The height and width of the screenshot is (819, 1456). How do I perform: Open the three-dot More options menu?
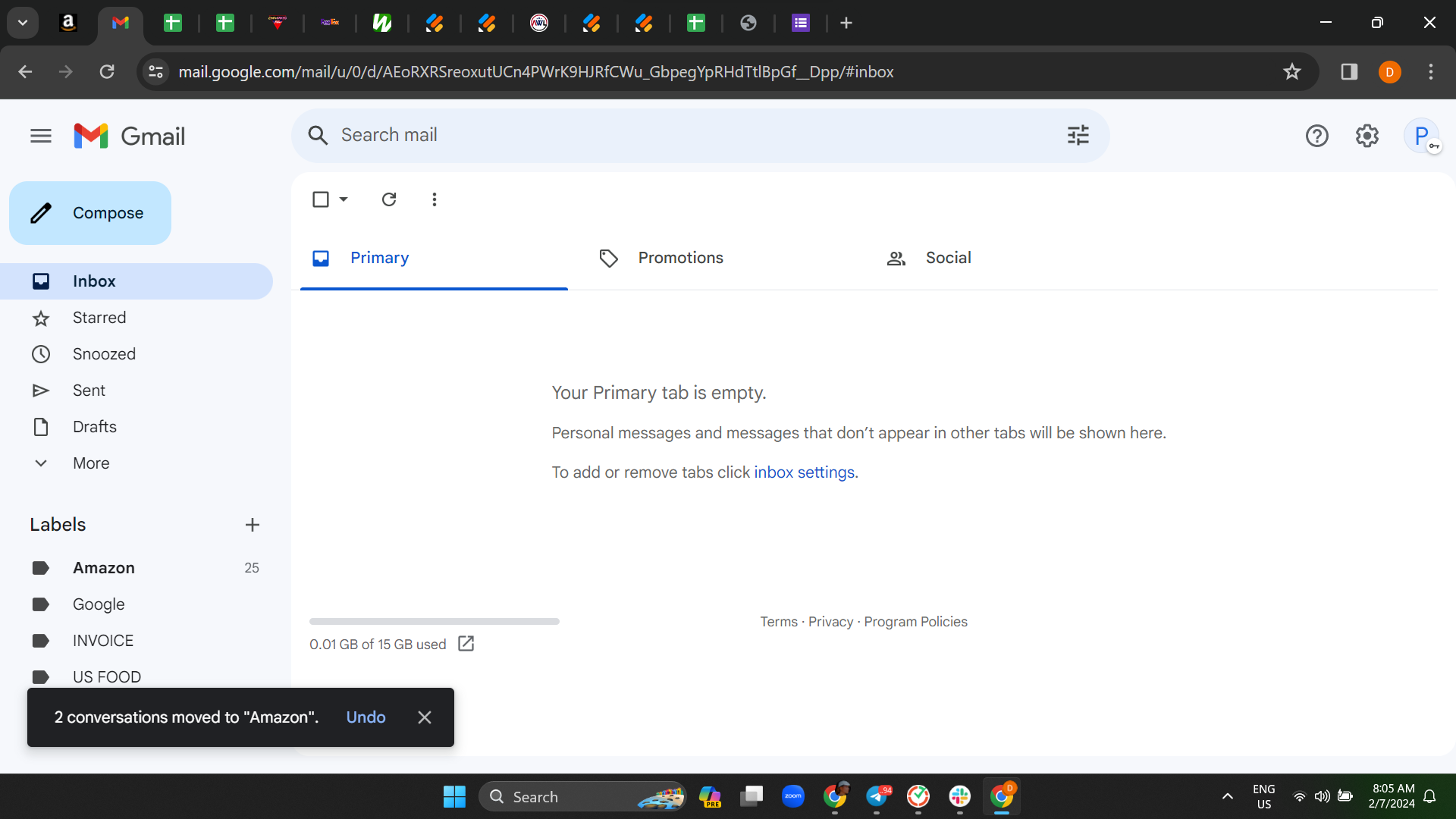(x=434, y=199)
